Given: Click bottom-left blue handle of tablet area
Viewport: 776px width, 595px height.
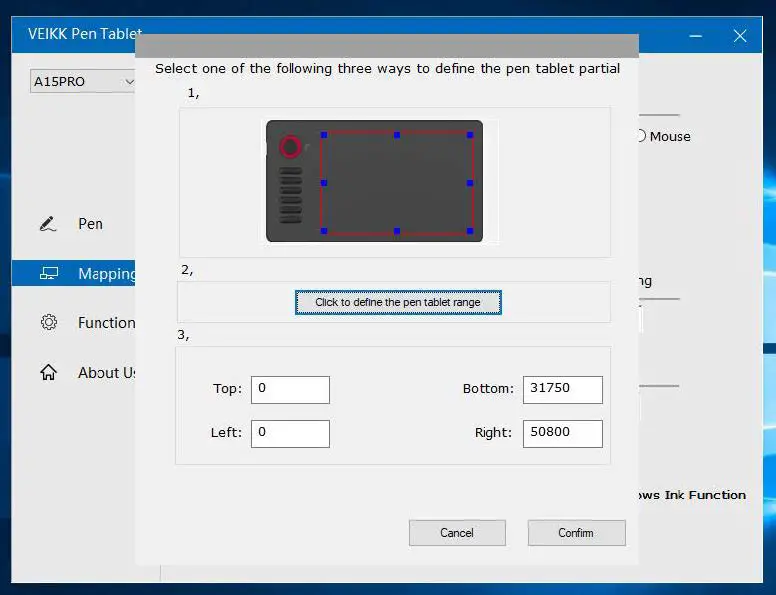Looking at the screenshot, I should pos(324,231).
